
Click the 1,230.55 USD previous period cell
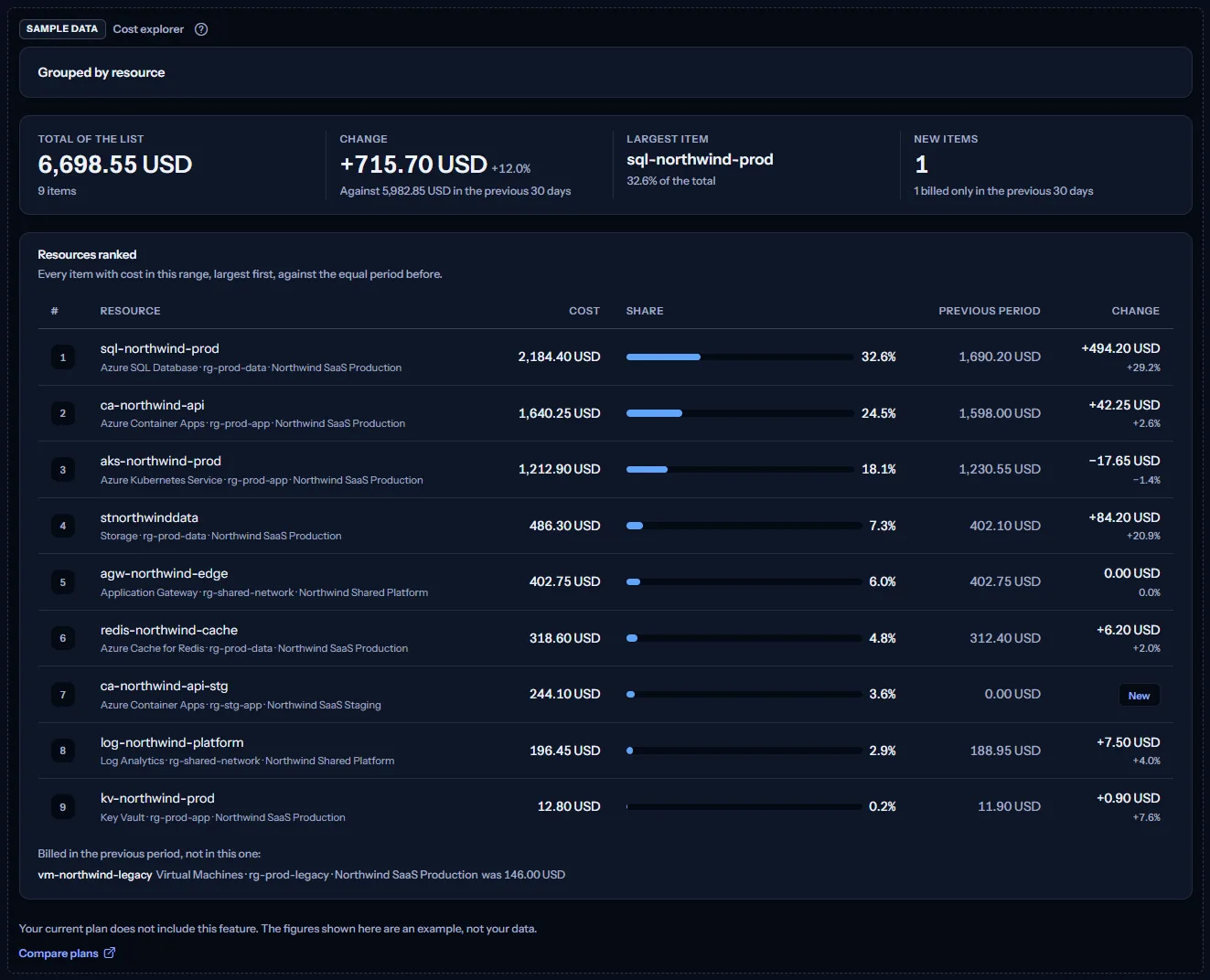point(1000,469)
